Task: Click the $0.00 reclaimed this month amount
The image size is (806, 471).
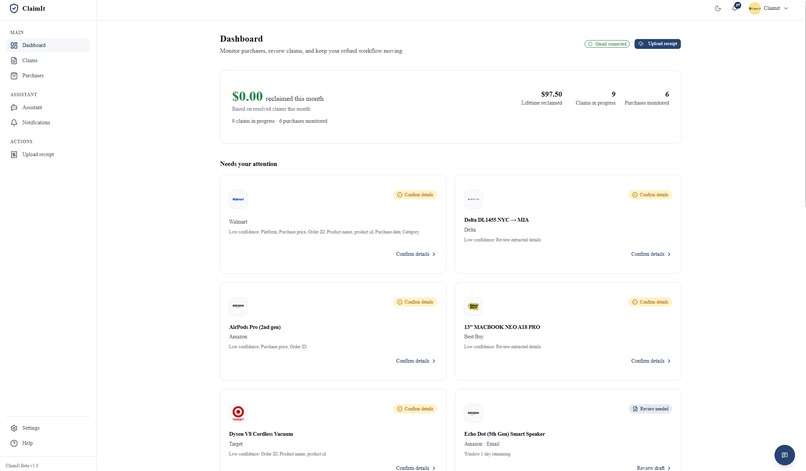Action: 247,96
